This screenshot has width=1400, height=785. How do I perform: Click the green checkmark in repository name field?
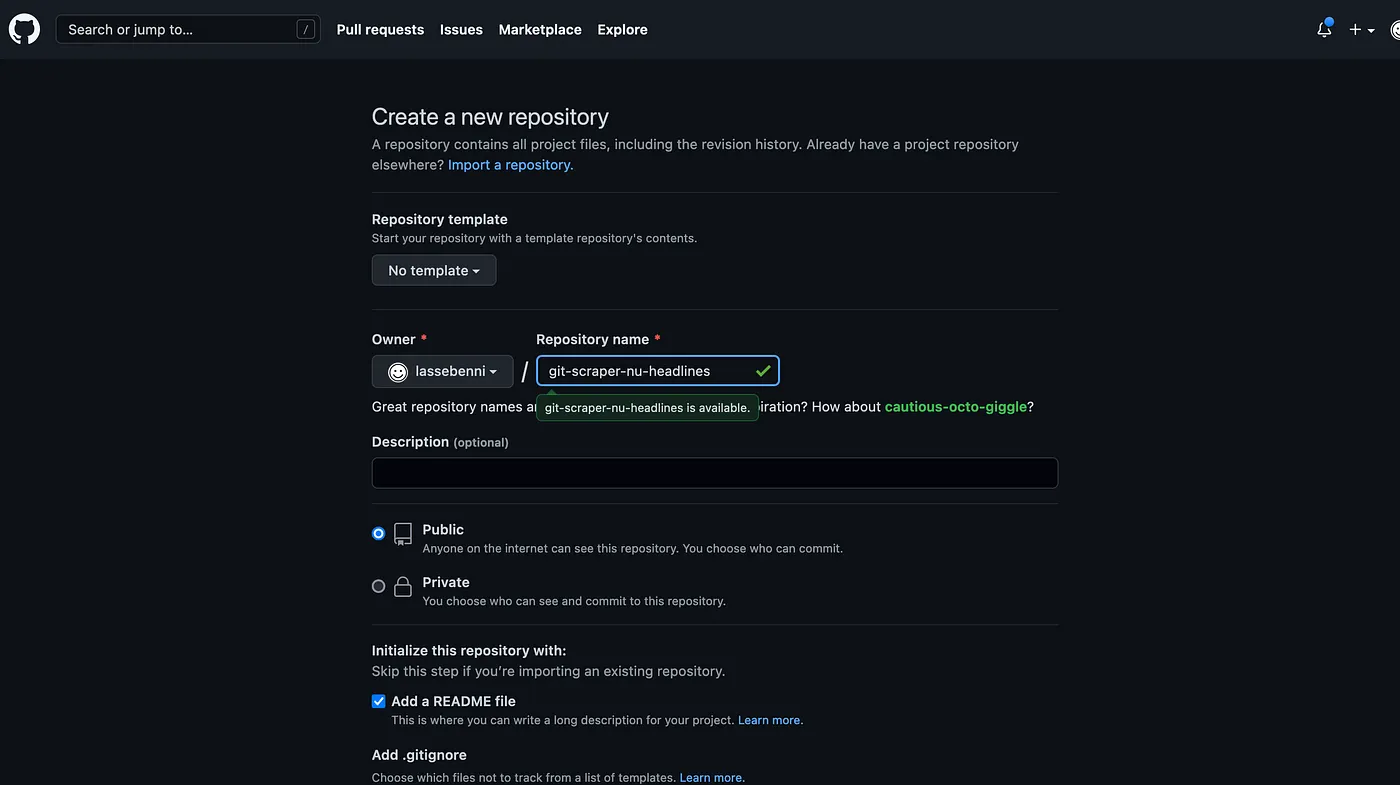click(763, 370)
